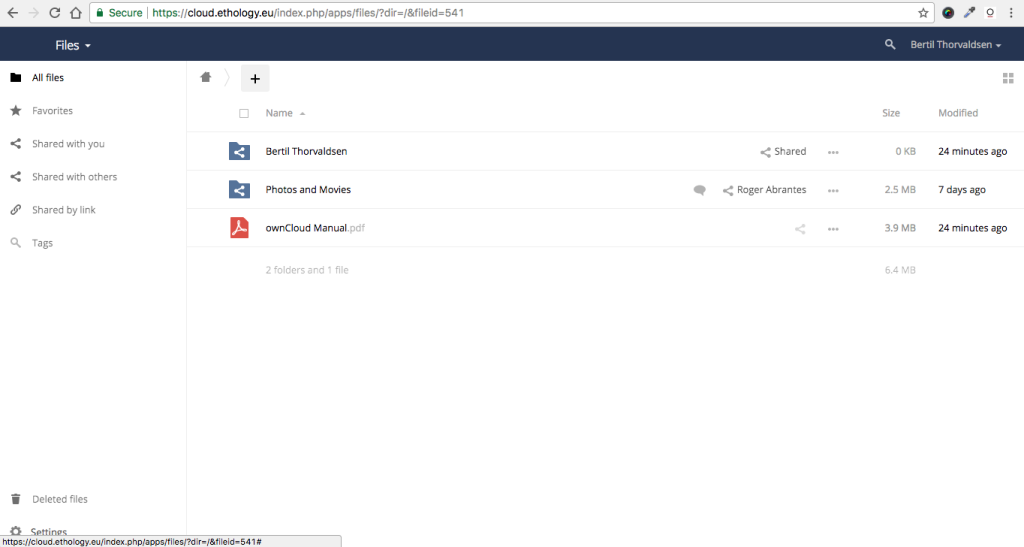Open the Files app dropdown
Viewport: 1024px width, 547px height.
[x=72, y=45]
